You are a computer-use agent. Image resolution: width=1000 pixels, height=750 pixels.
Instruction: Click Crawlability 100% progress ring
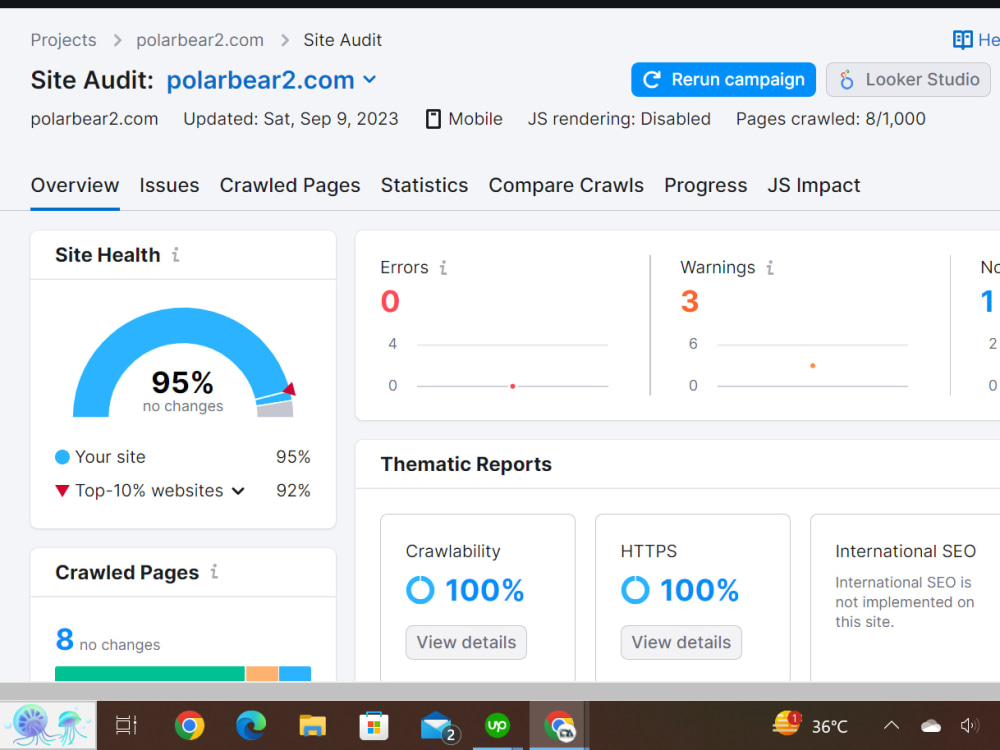420,590
